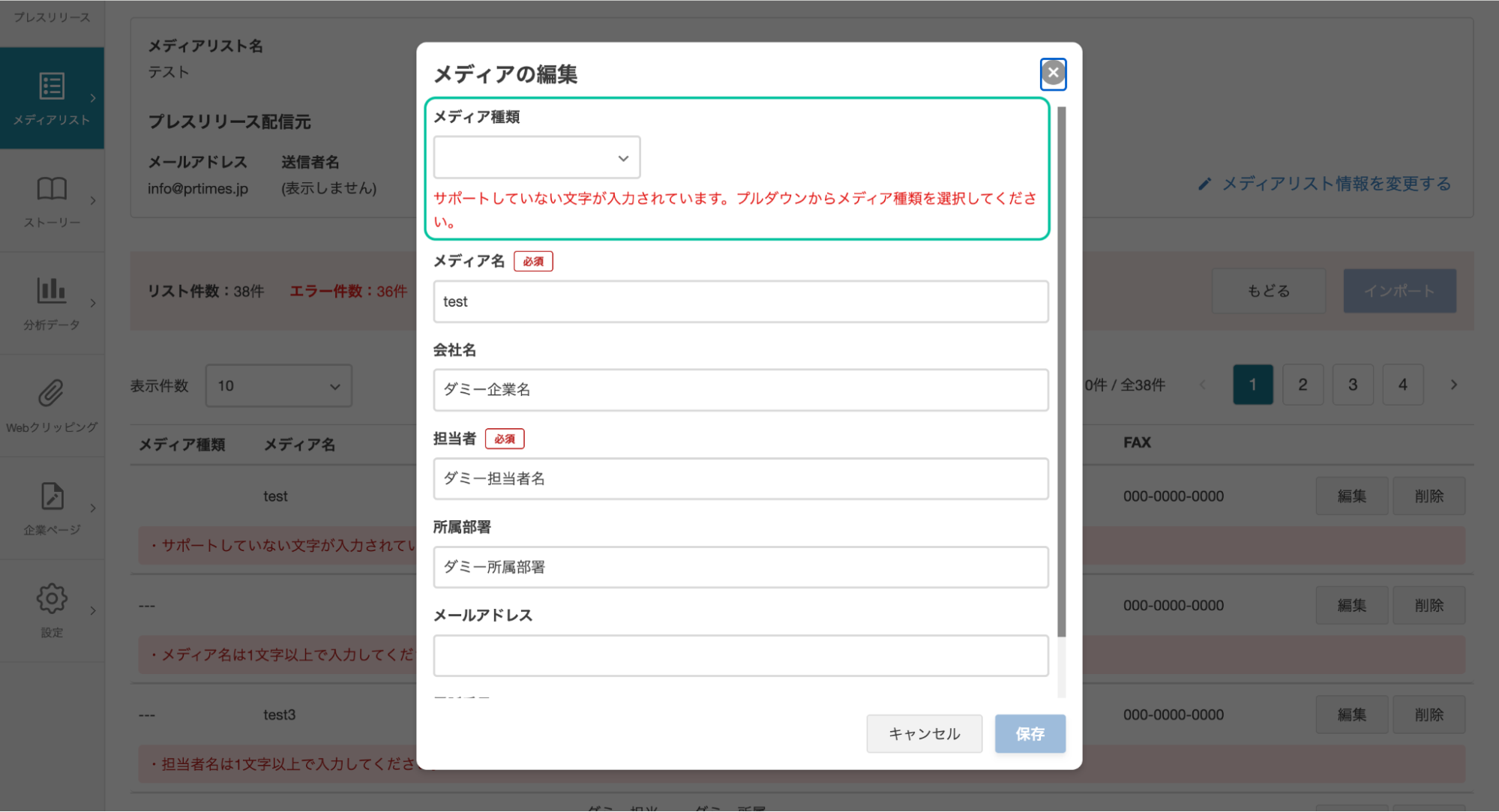Screen dimensions: 1499x812
Task: Click the dialog's vertical scrollbar
Action: coord(1061,371)
